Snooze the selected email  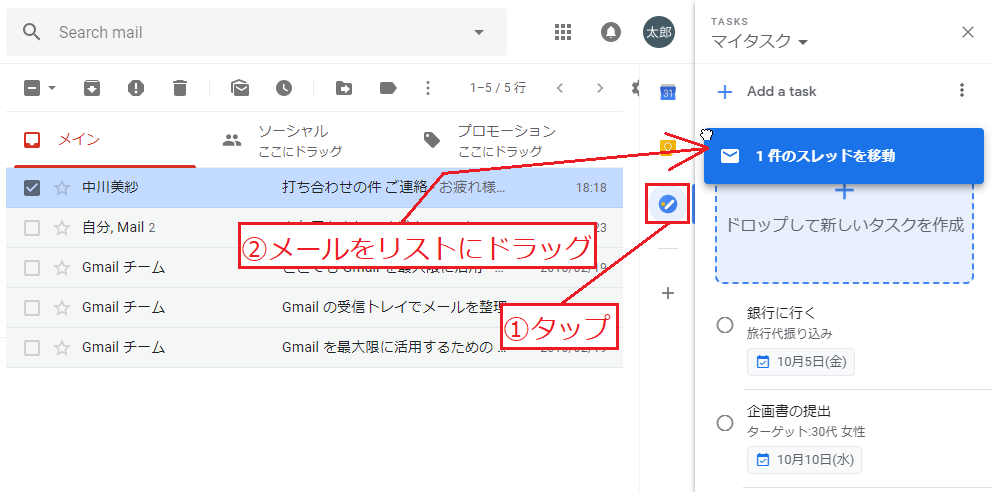click(284, 89)
